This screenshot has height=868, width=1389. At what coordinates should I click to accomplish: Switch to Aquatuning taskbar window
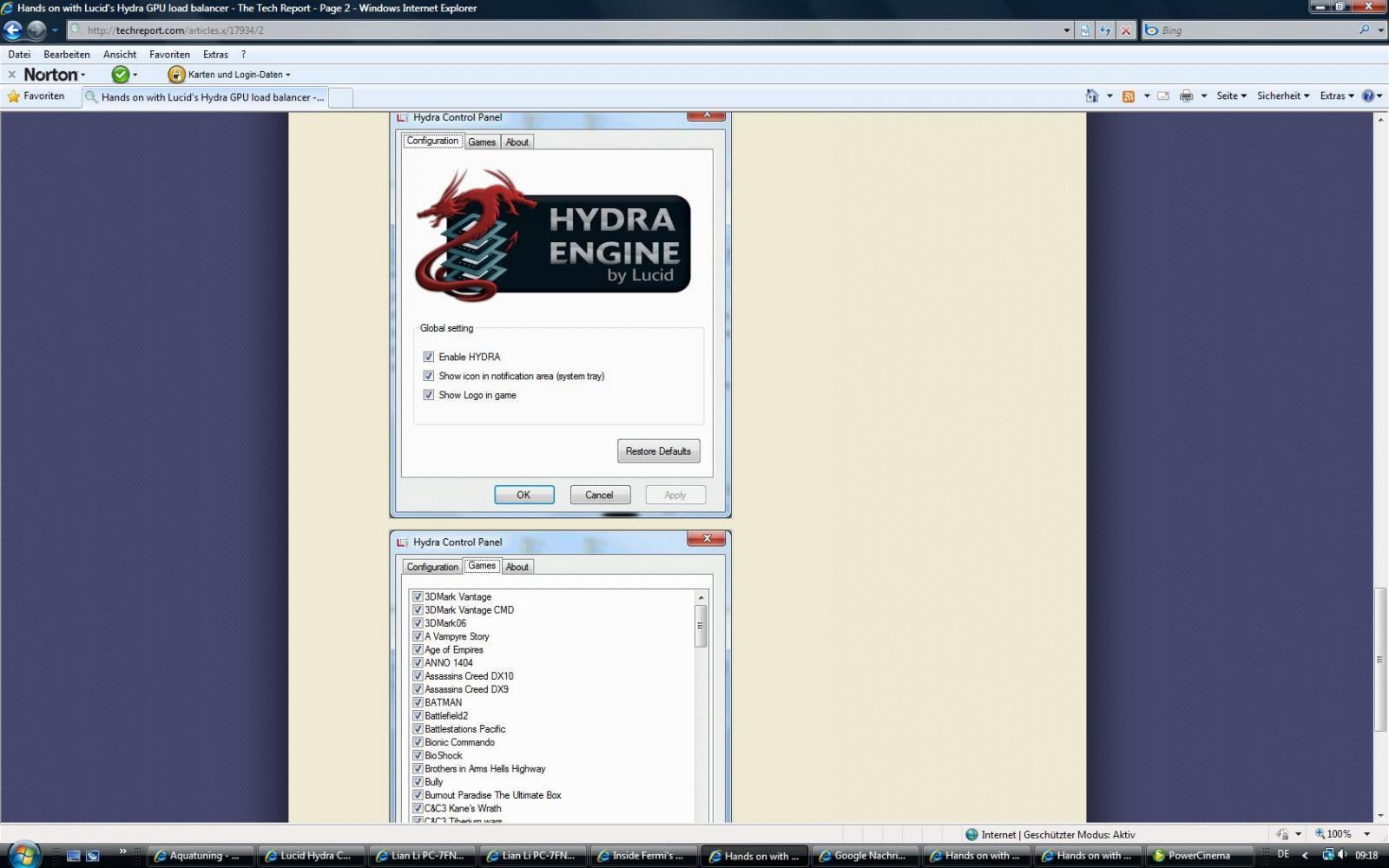200,856
